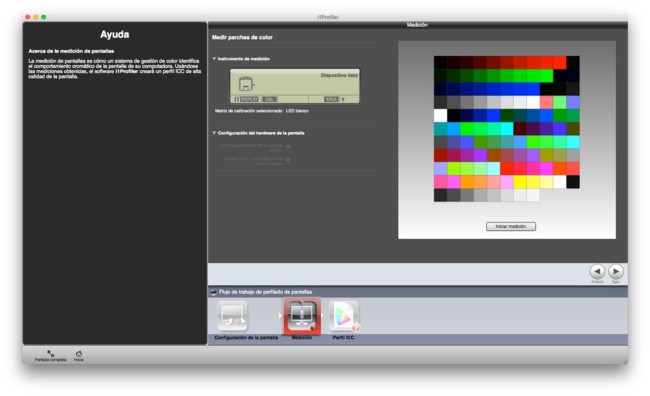The image size is (650, 396).
Task: Select the Medición workflow step icon
Action: 302,316
